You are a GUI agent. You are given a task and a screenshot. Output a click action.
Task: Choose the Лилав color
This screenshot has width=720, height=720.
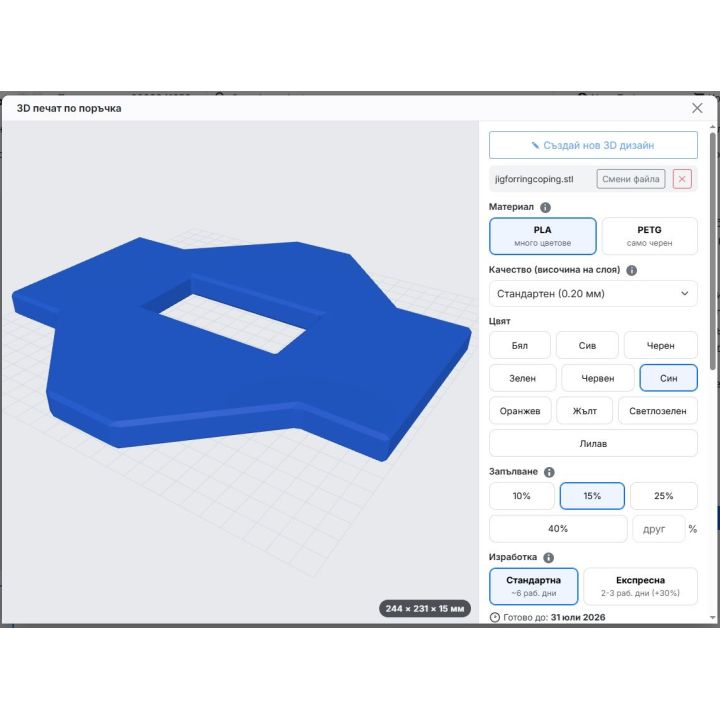click(593, 443)
